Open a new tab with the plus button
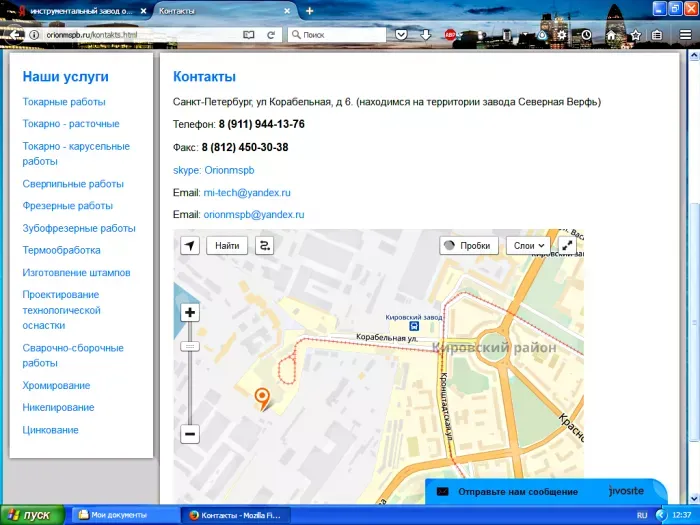 (x=309, y=11)
